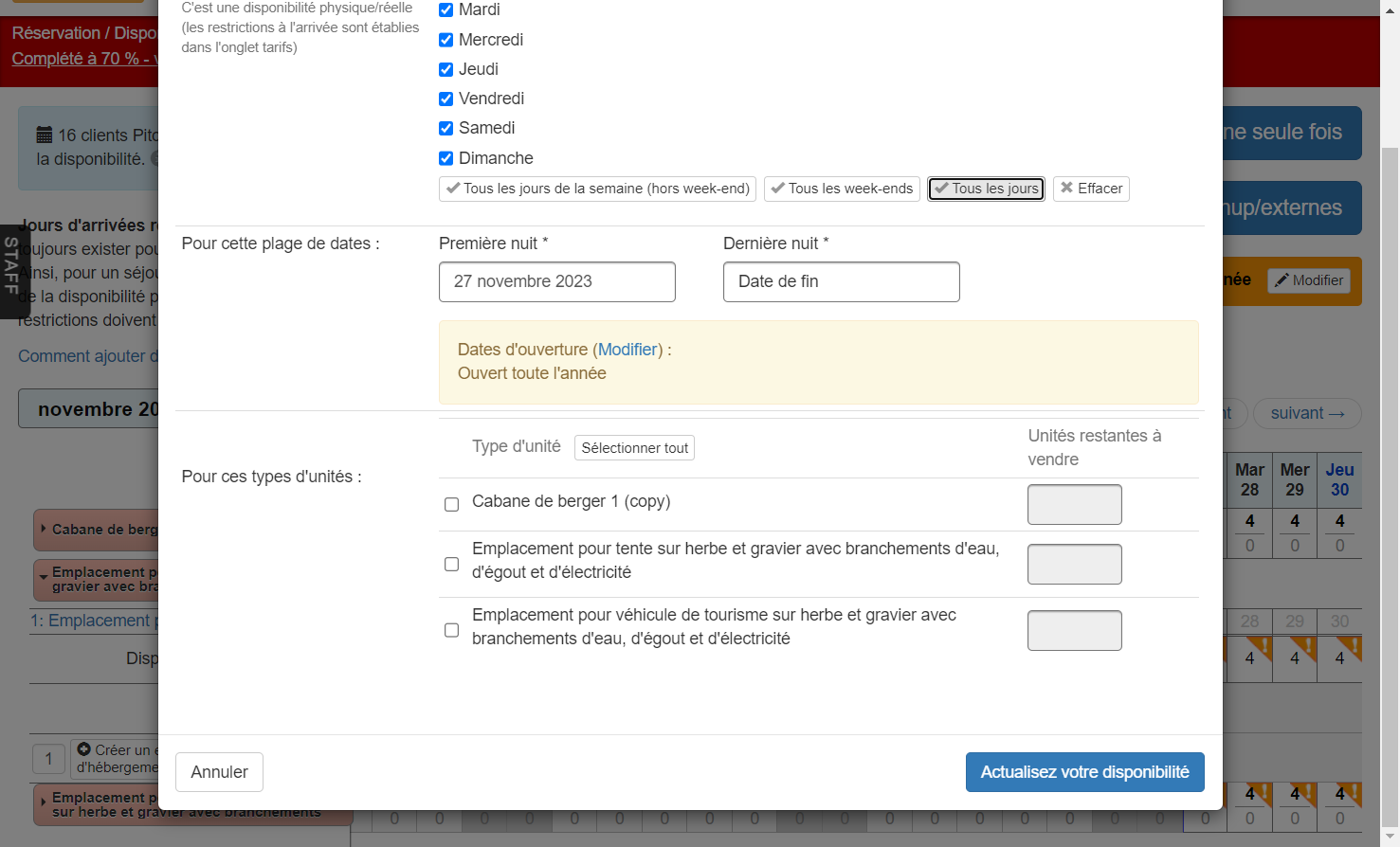This screenshot has width=1400, height=847.
Task: Click the units field for Emplacement pour tente
Action: point(1075,564)
